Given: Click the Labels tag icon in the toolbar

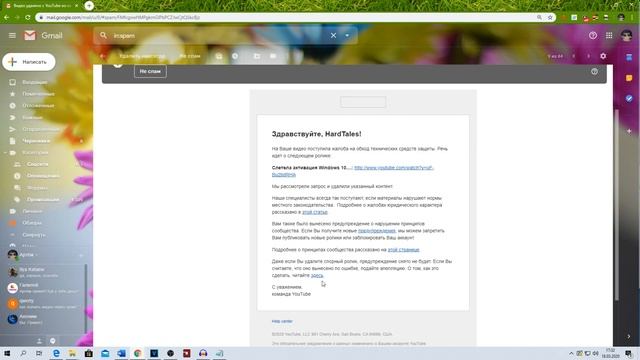Looking at the screenshot, I should tap(273, 56).
